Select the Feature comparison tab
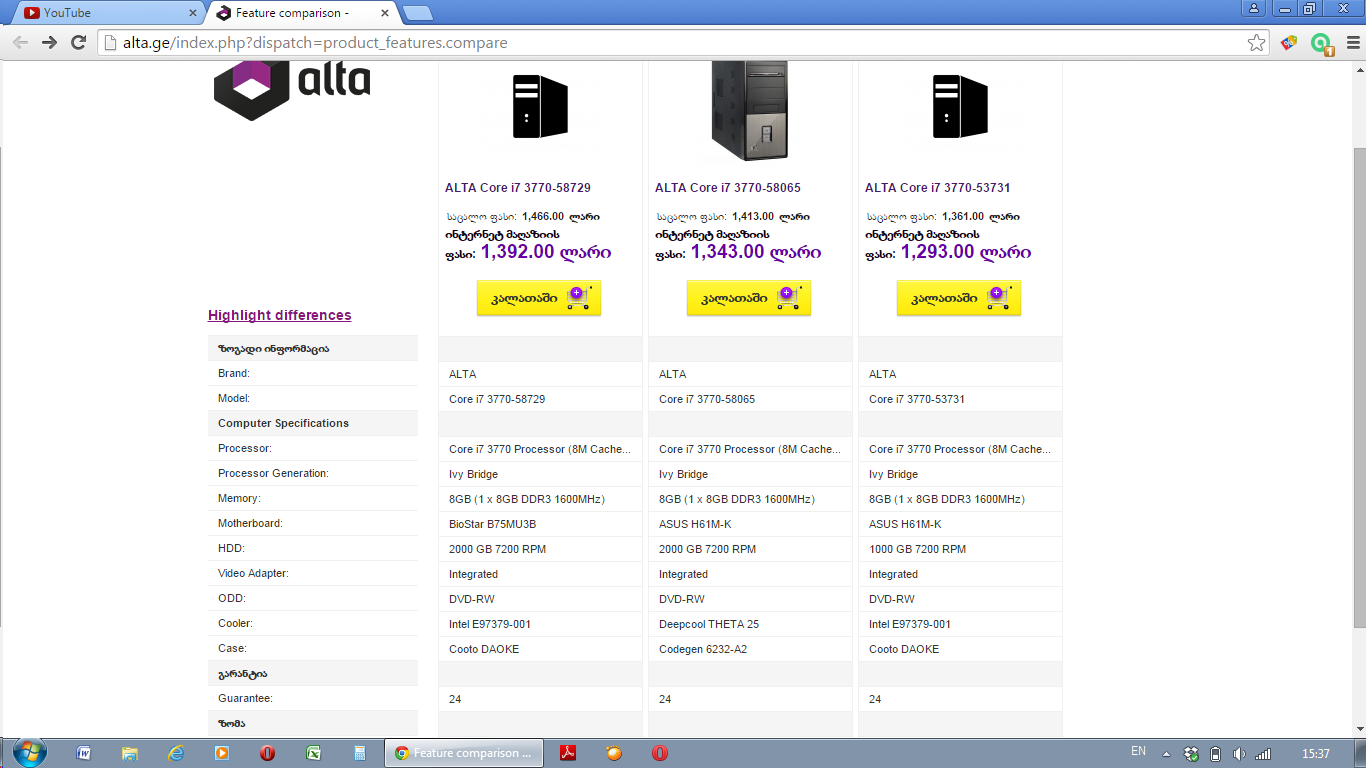1366x768 pixels. point(304,13)
